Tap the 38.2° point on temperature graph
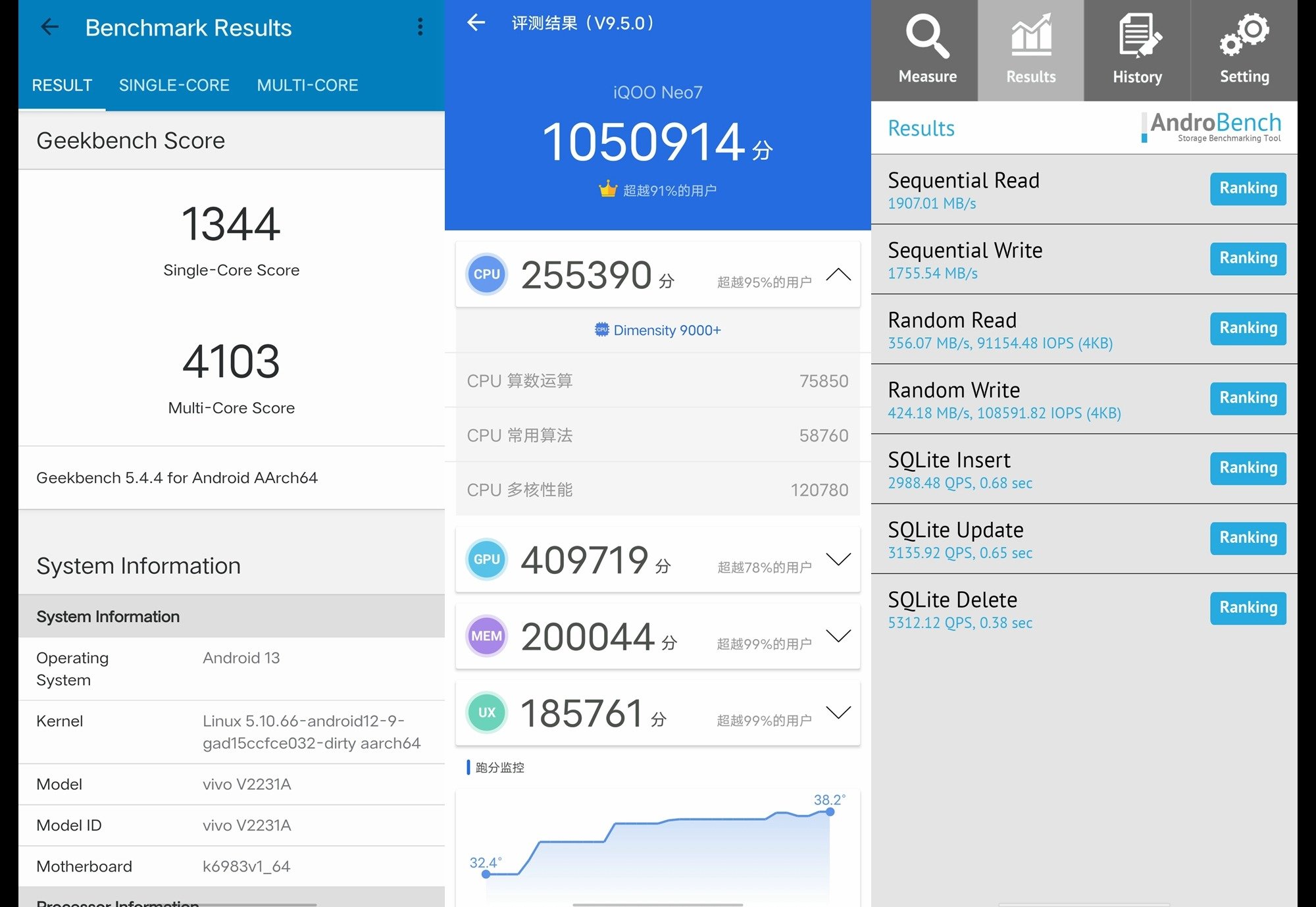The height and width of the screenshot is (907, 1316). (830, 812)
